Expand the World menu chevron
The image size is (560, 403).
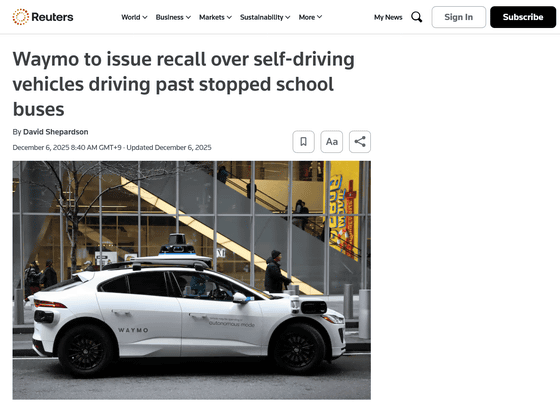click(x=145, y=17)
